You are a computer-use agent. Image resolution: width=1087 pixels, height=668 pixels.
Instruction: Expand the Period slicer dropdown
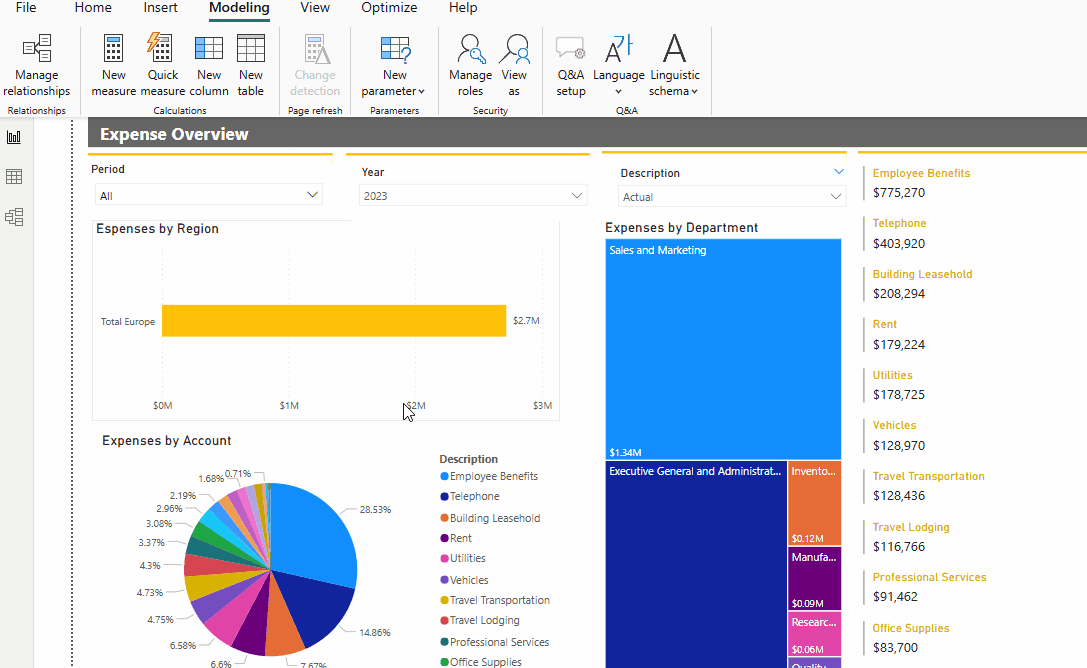[x=313, y=195]
